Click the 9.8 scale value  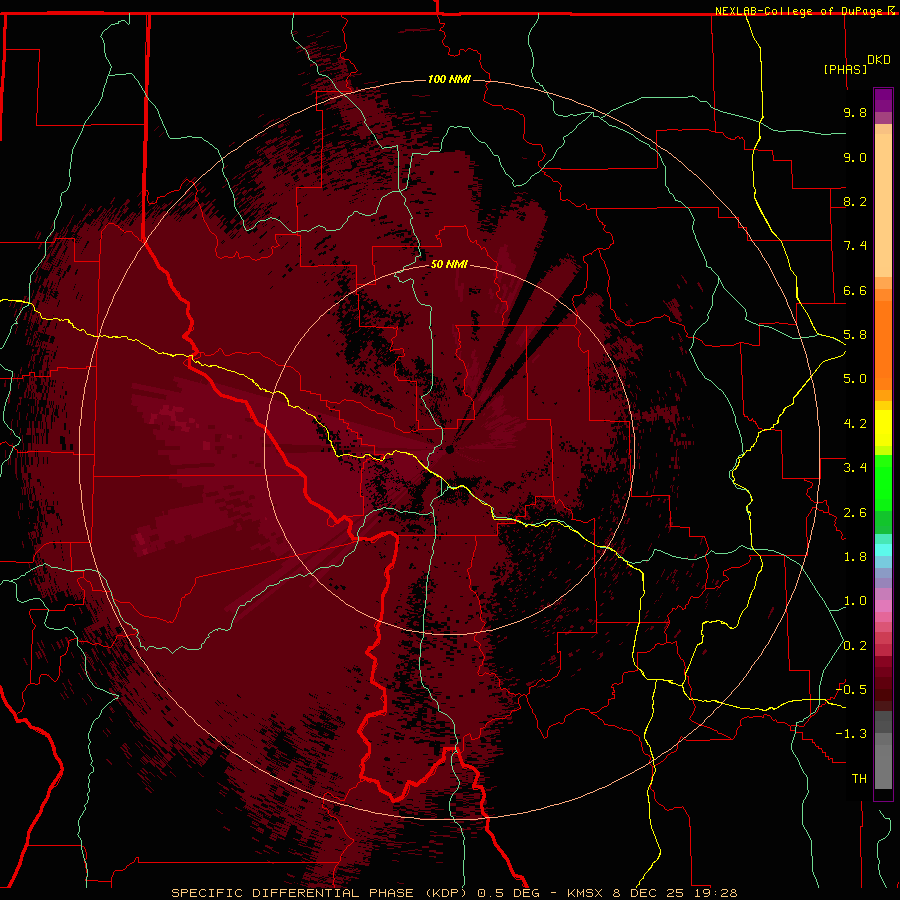855,112
